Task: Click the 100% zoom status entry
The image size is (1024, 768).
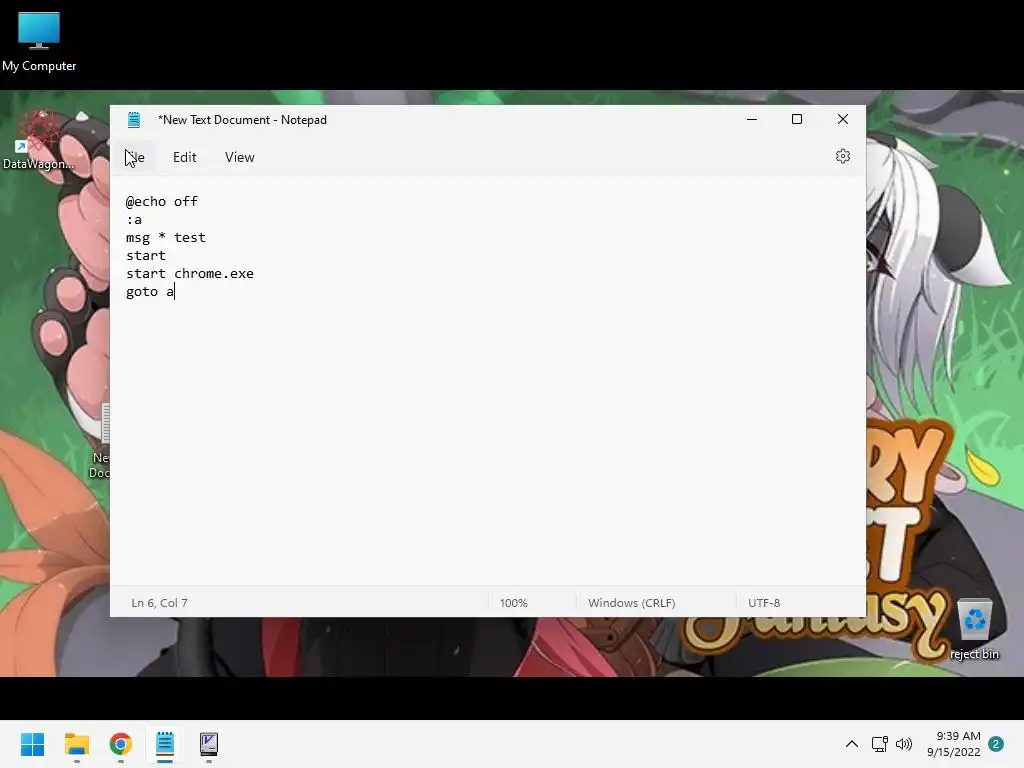Action: (x=513, y=603)
